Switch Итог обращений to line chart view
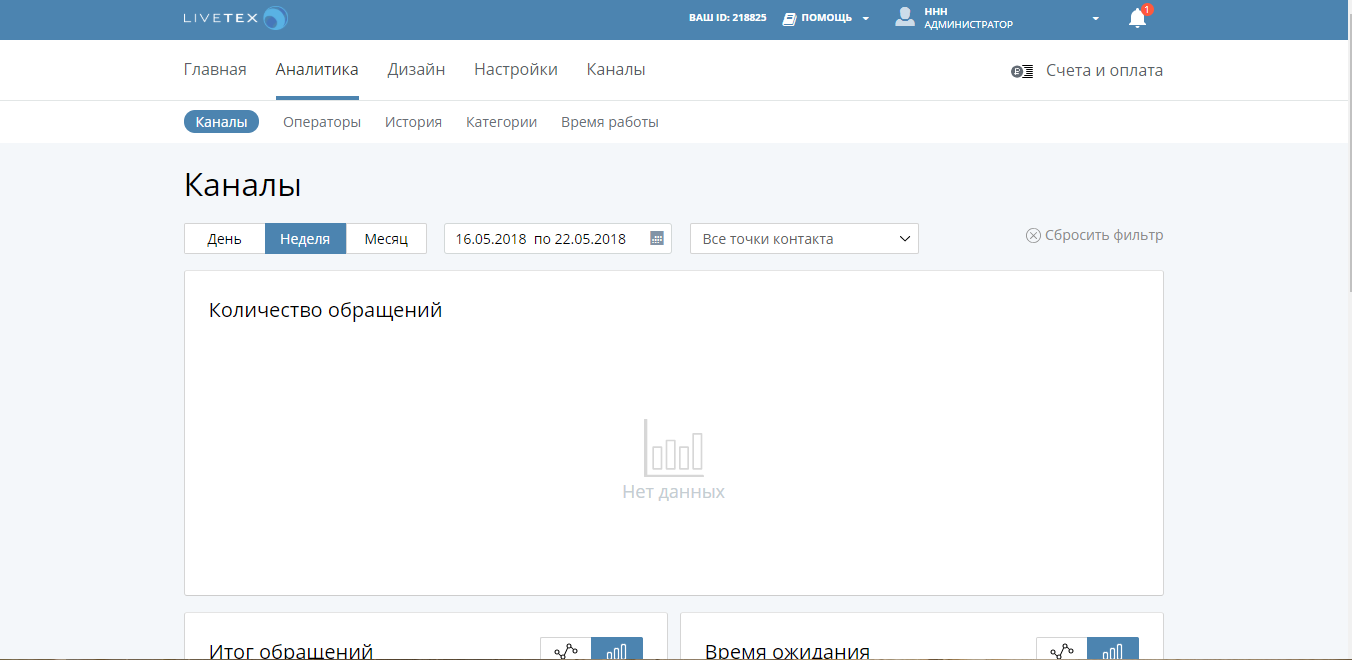This screenshot has width=1352, height=660. (x=564, y=649)
